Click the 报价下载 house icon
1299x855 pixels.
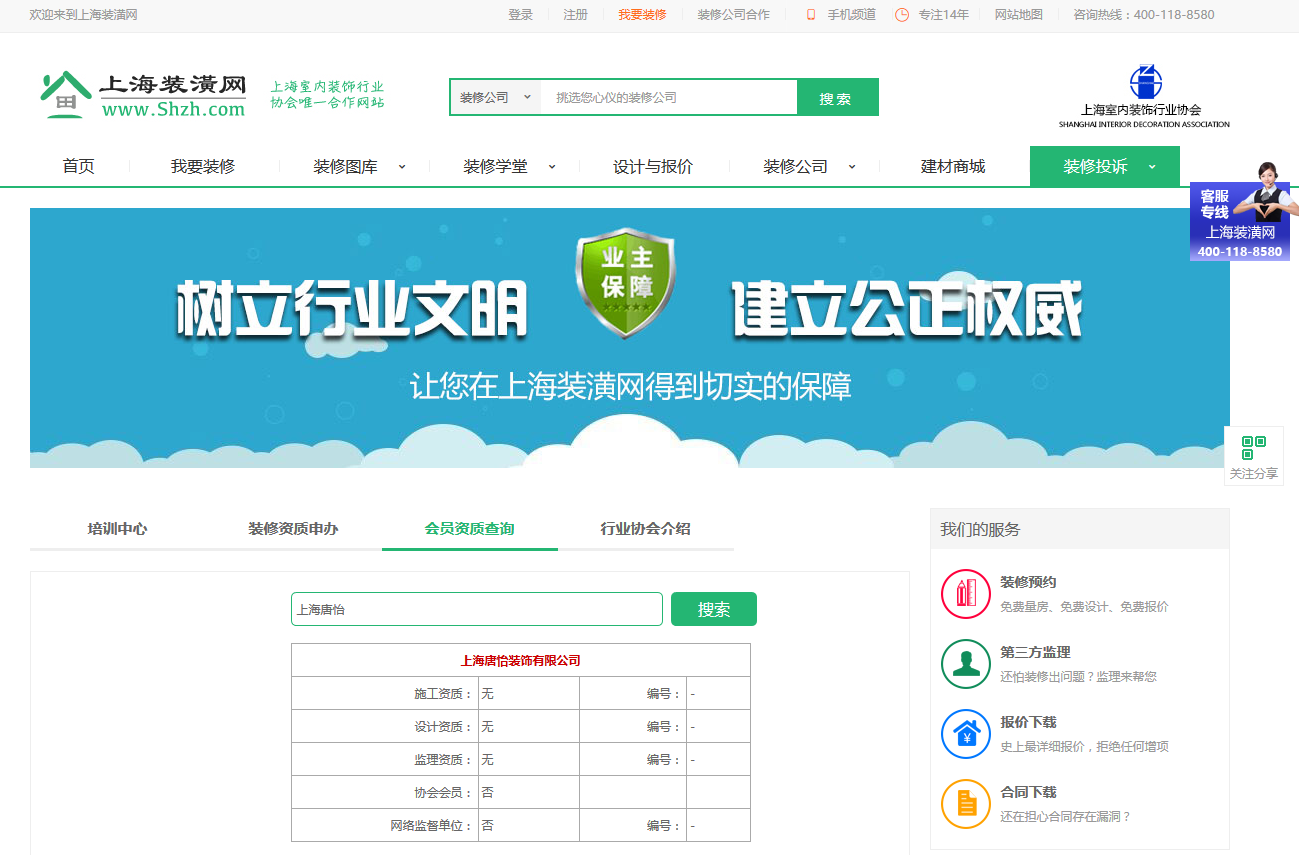965,734
